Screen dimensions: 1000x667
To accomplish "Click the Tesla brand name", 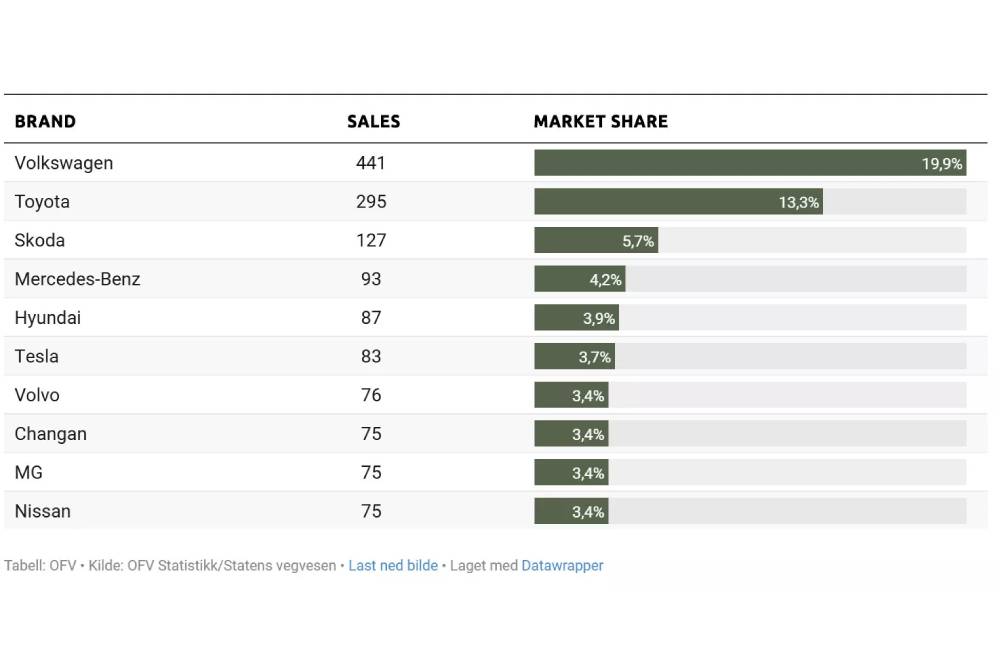I will click(37, 357).
